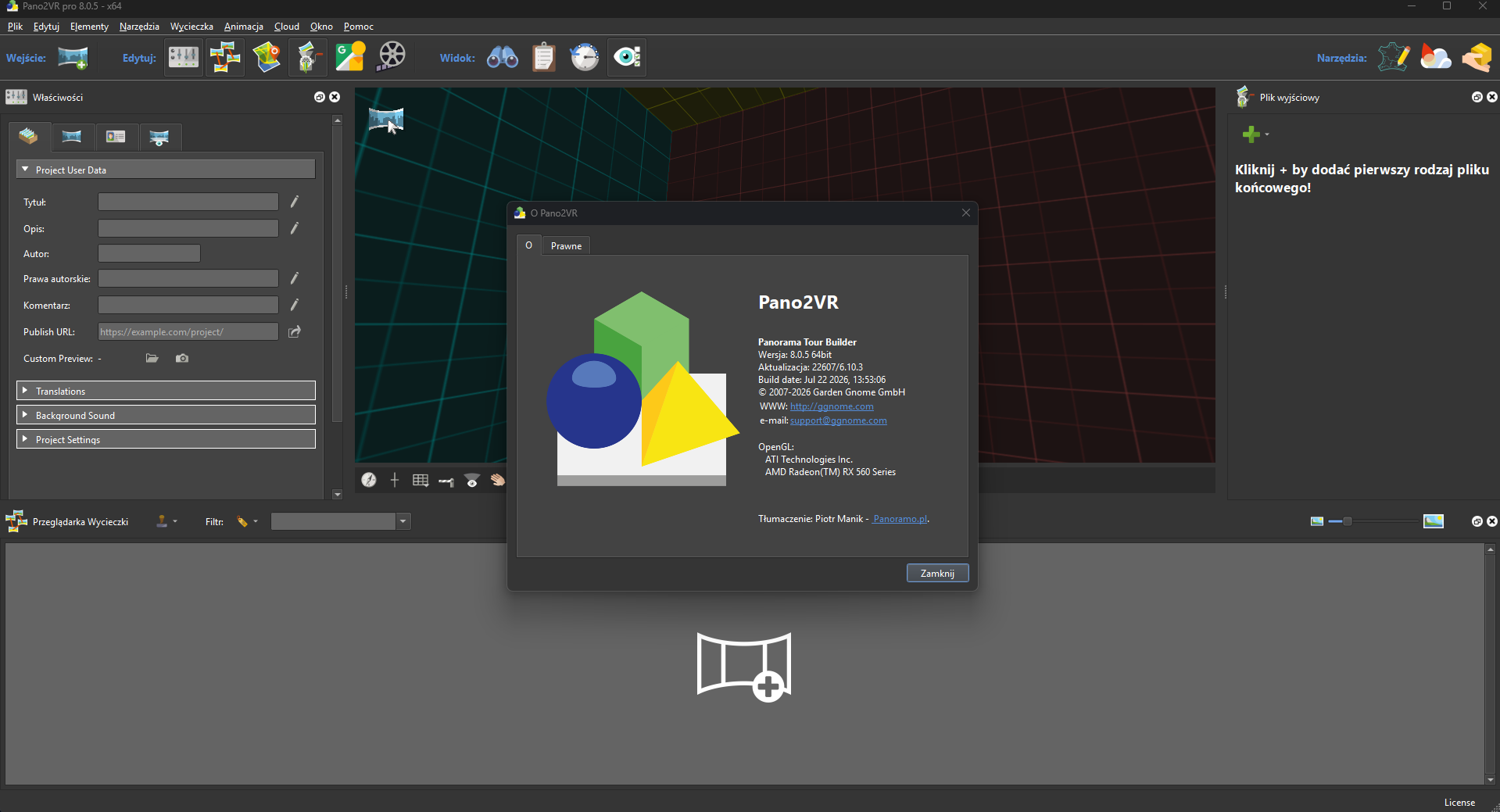1500x812 pixels.
Task: Click the Wejście add panorama input icon
Action: [x=73, y=58]
